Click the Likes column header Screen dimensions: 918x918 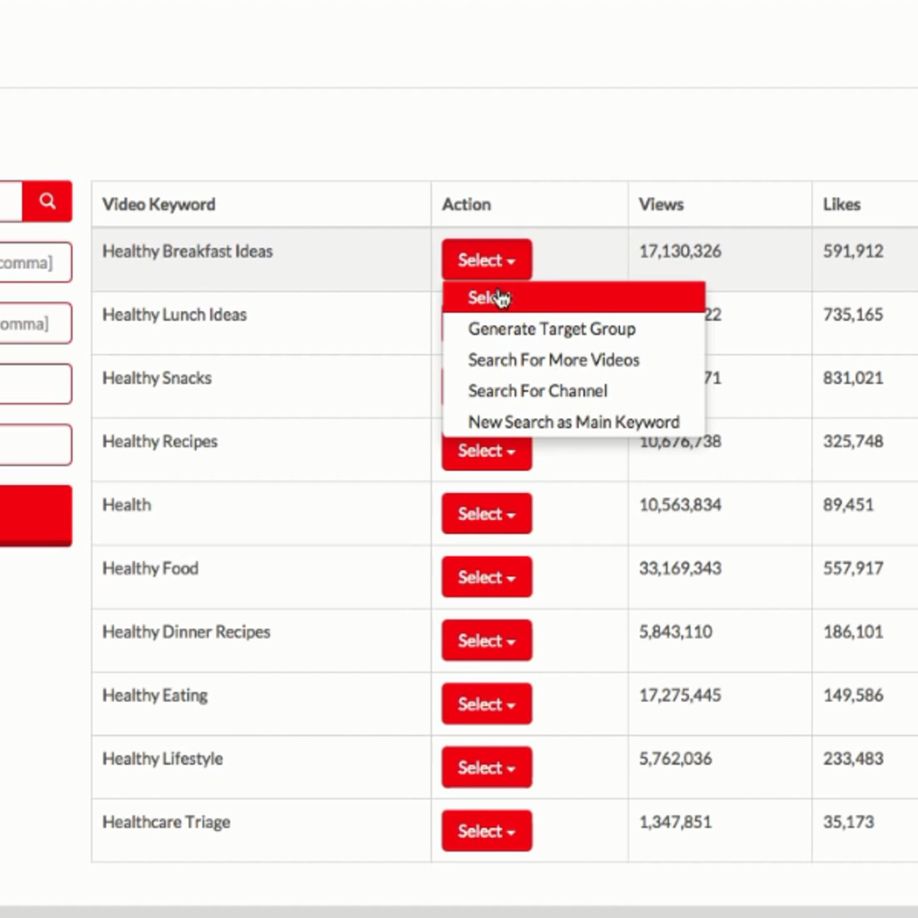click(841, 204)
